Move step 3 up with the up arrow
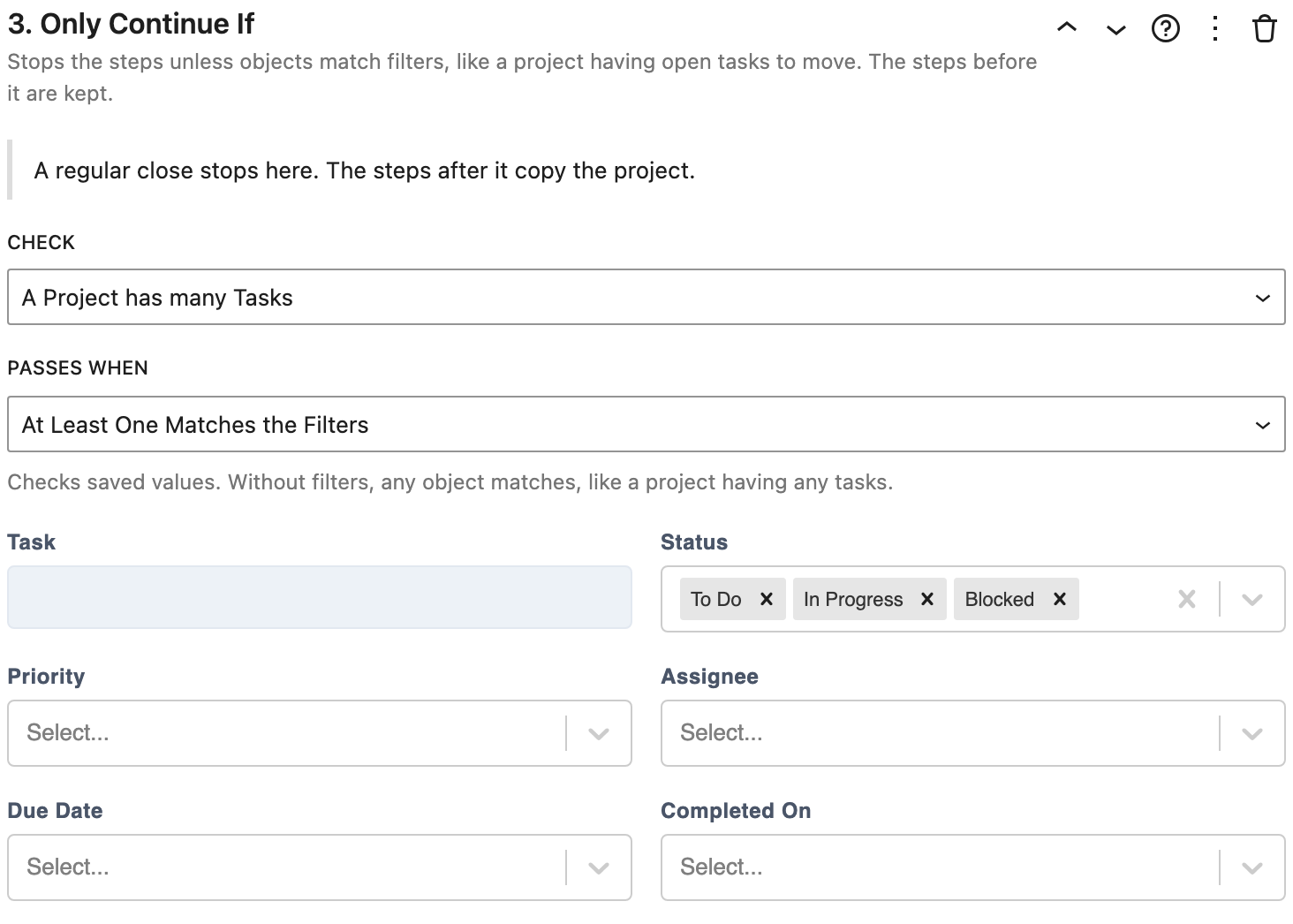Image resolution: width=1293 pixels, height=924 pixels. (1067, 28)
